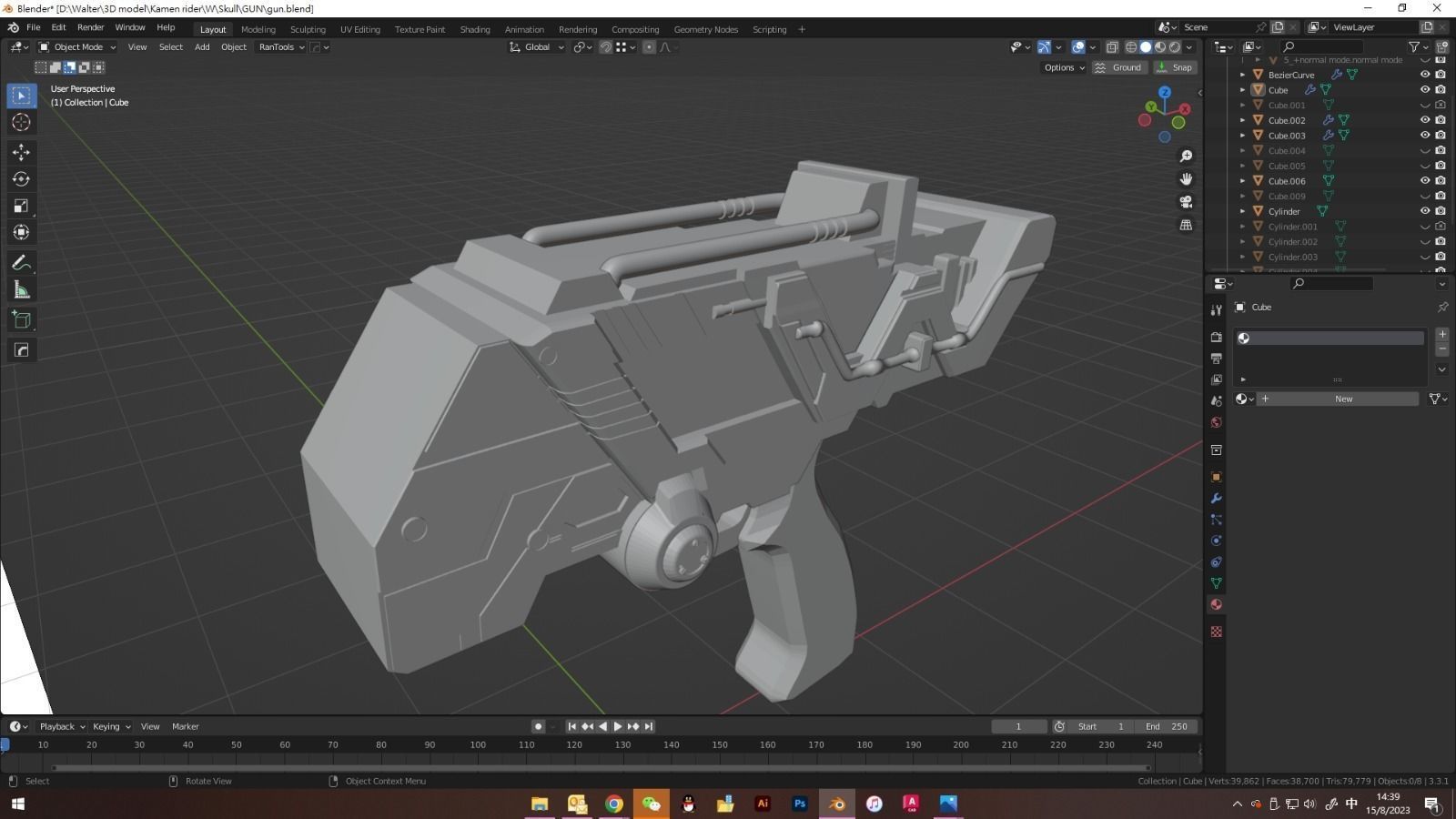Switch to rendered viewport shading
1456x819 pixels.
pyautogui.click(x=1175, y=47)
